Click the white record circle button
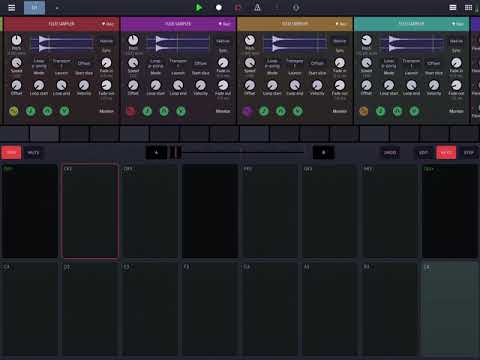Viewport: 480px width, 360px height. point(219,7)
